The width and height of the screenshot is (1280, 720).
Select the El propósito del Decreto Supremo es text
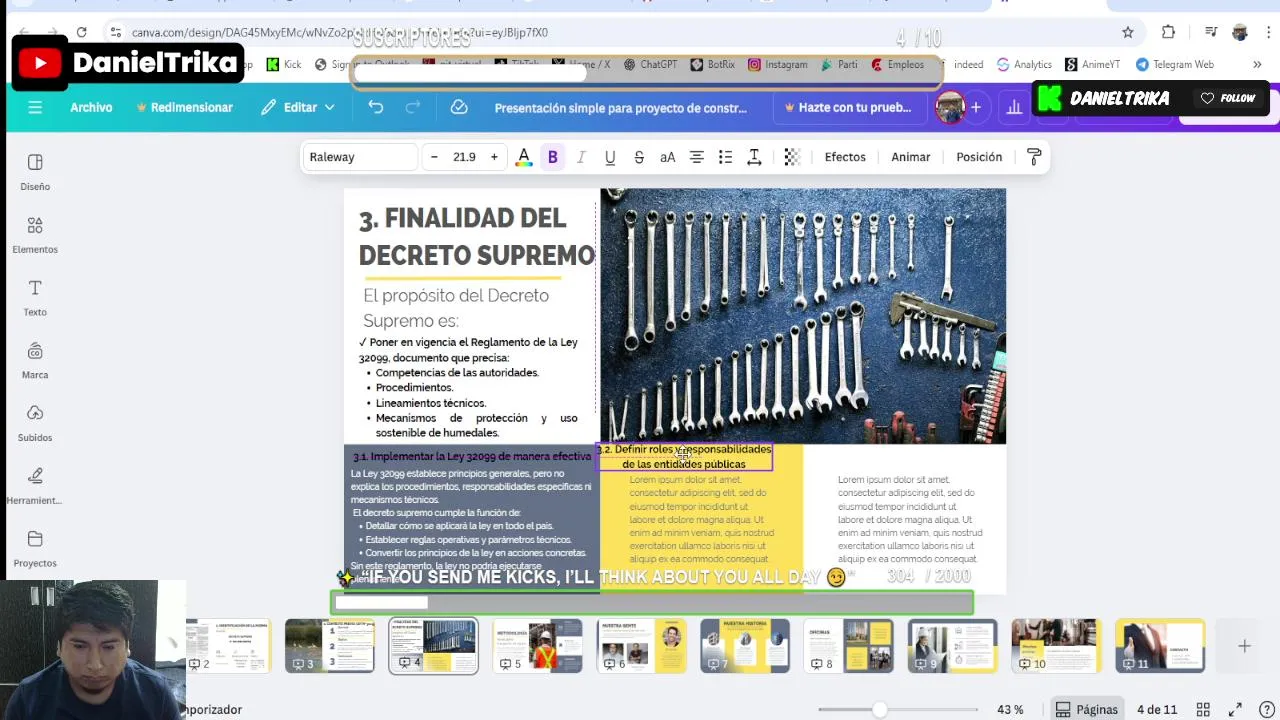coord(456,308)
